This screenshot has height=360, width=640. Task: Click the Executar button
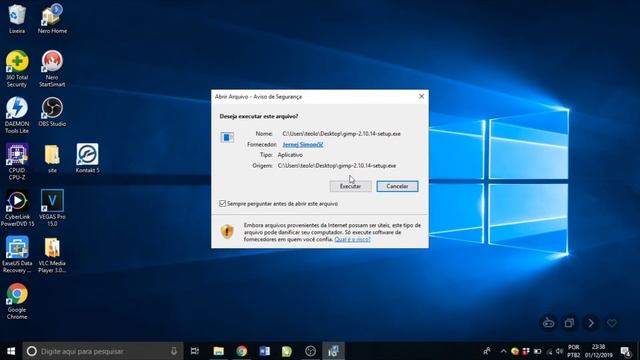coord(350,186)
